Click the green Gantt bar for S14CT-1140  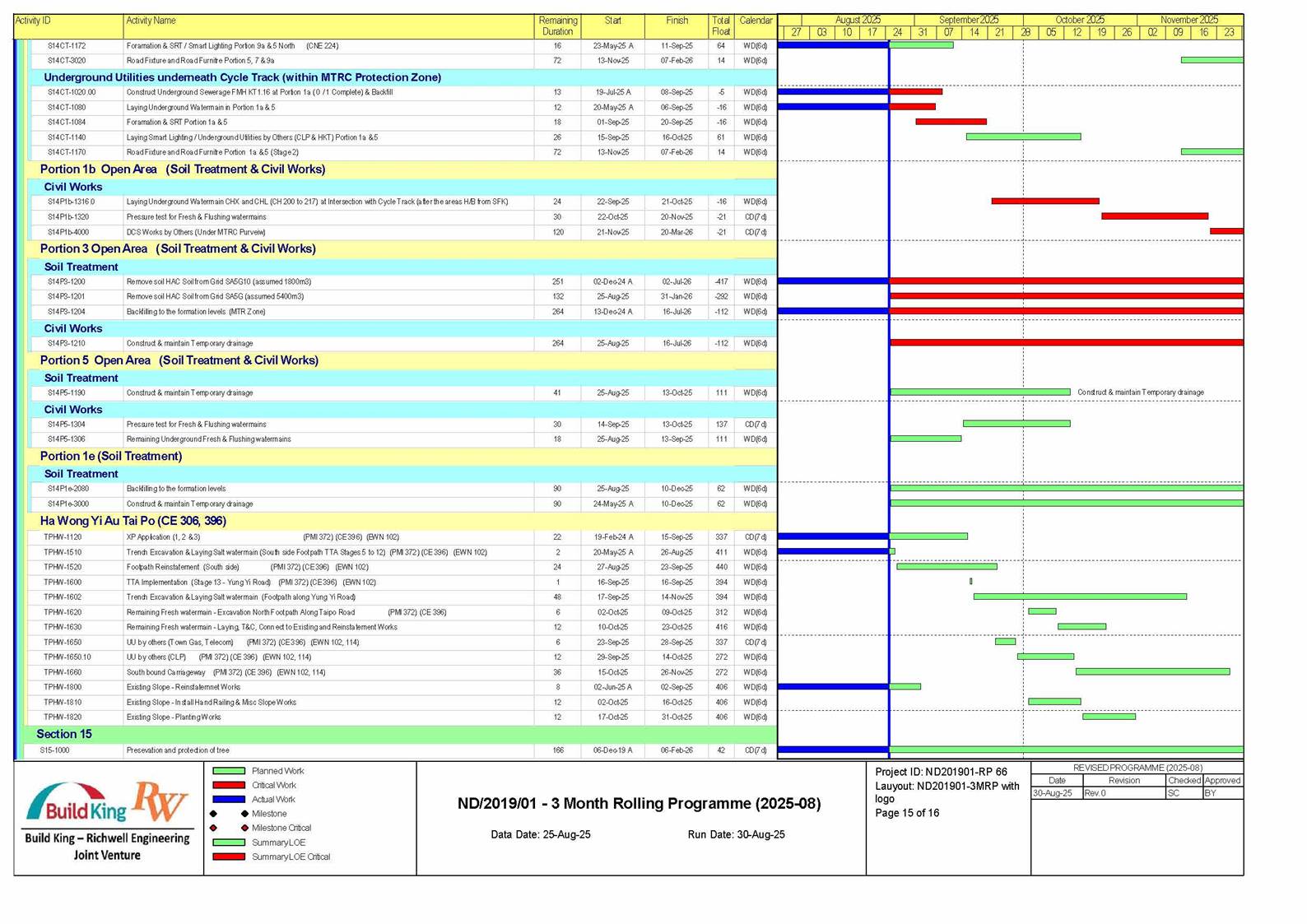1023,137
